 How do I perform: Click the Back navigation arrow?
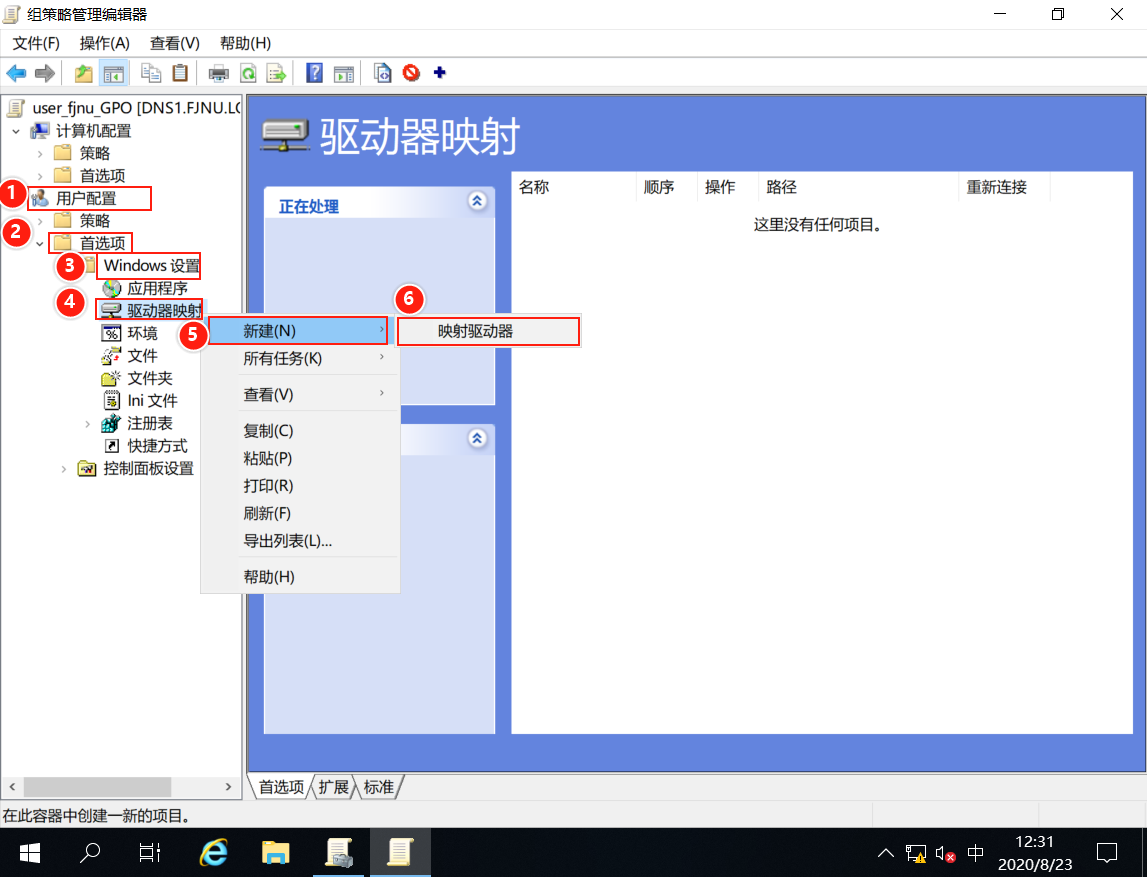(x=16, y=72)
